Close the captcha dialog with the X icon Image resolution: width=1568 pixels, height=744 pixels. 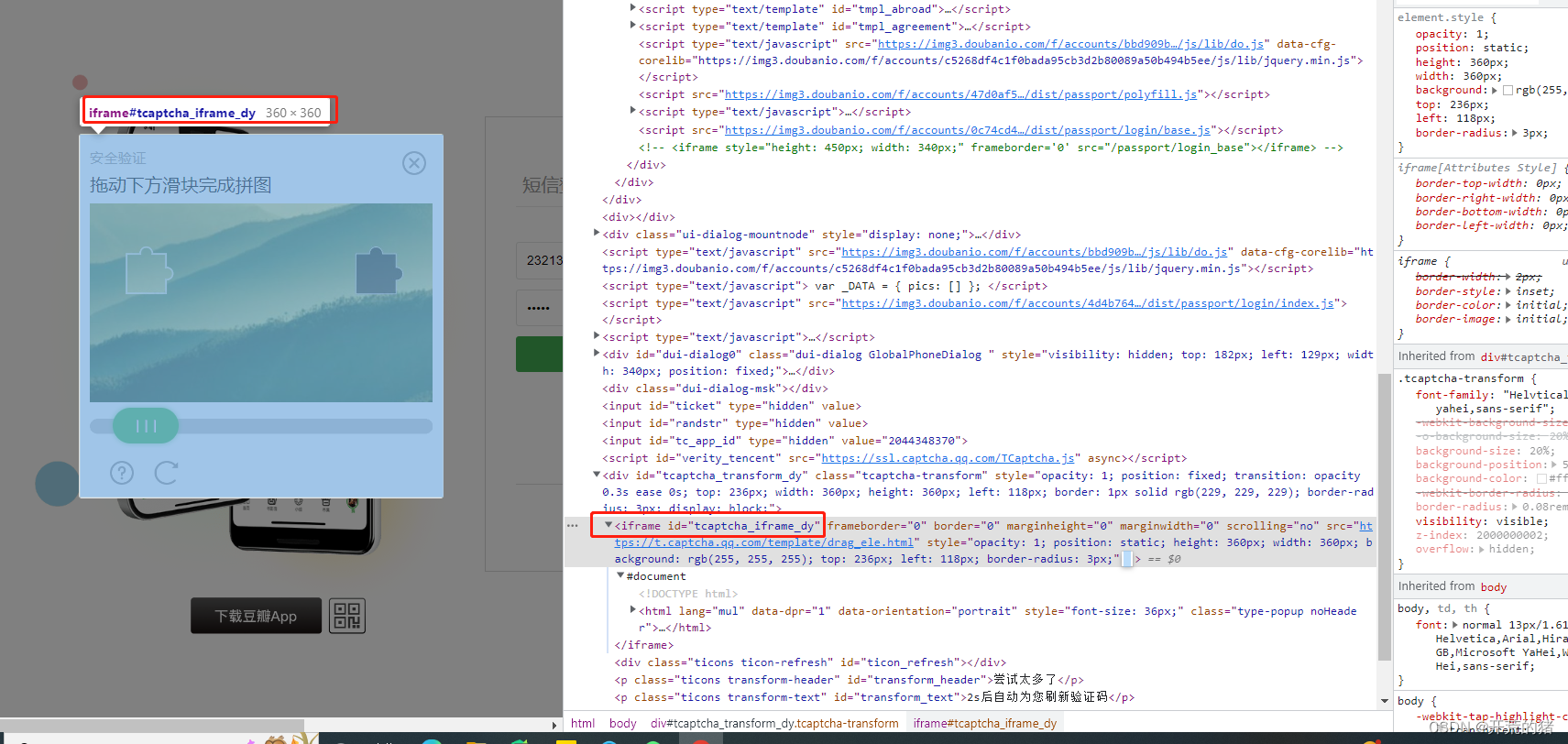click(x=414, y=163)
